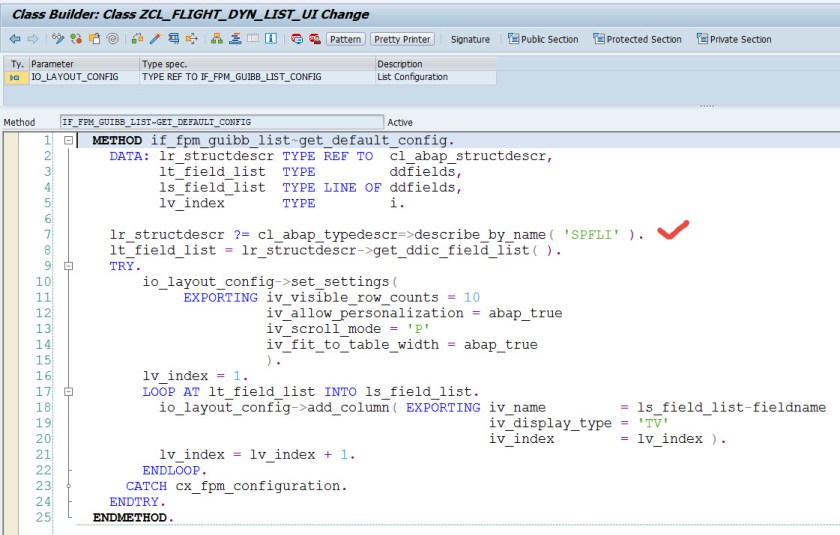This screenshot has width=840, height=535.
Task: Go to Private Section
Action: (x=734, y=39)
